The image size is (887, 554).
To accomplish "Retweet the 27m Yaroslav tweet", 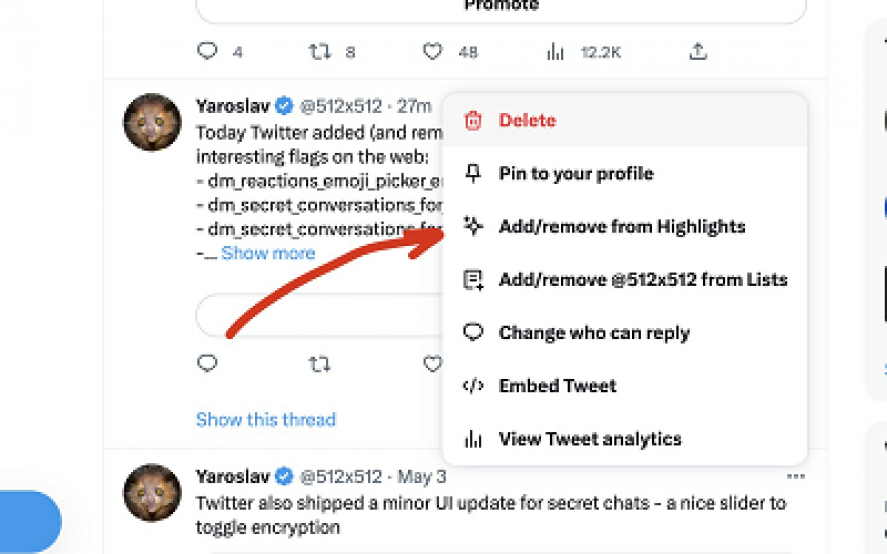I will pyautogui.click(x=320, y=364).
